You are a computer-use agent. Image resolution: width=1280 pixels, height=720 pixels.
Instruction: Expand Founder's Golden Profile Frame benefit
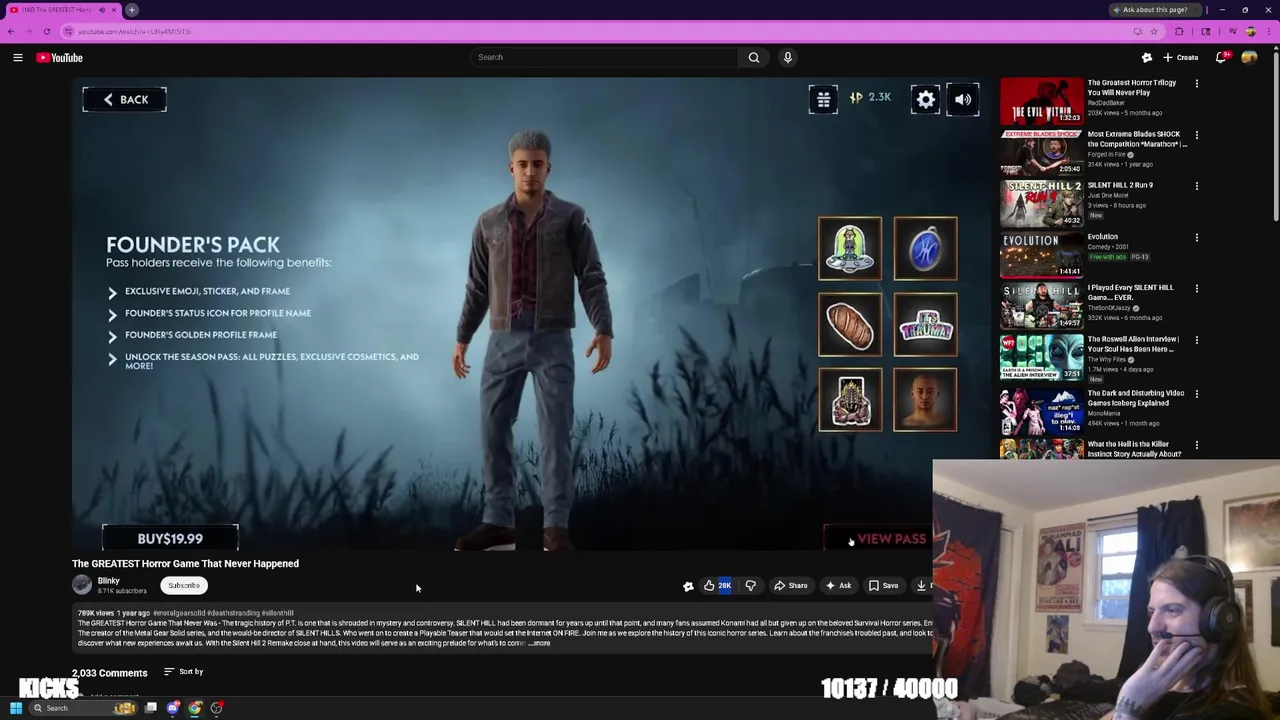[112, 336]
